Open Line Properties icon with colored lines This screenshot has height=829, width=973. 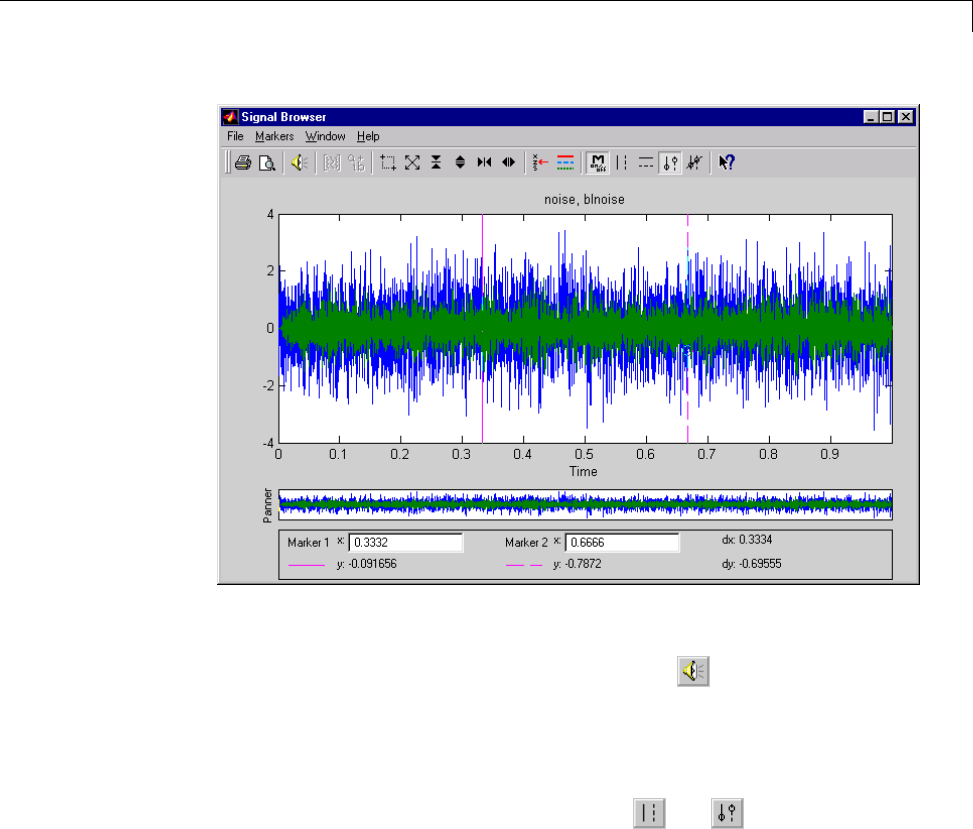[565, 163]
